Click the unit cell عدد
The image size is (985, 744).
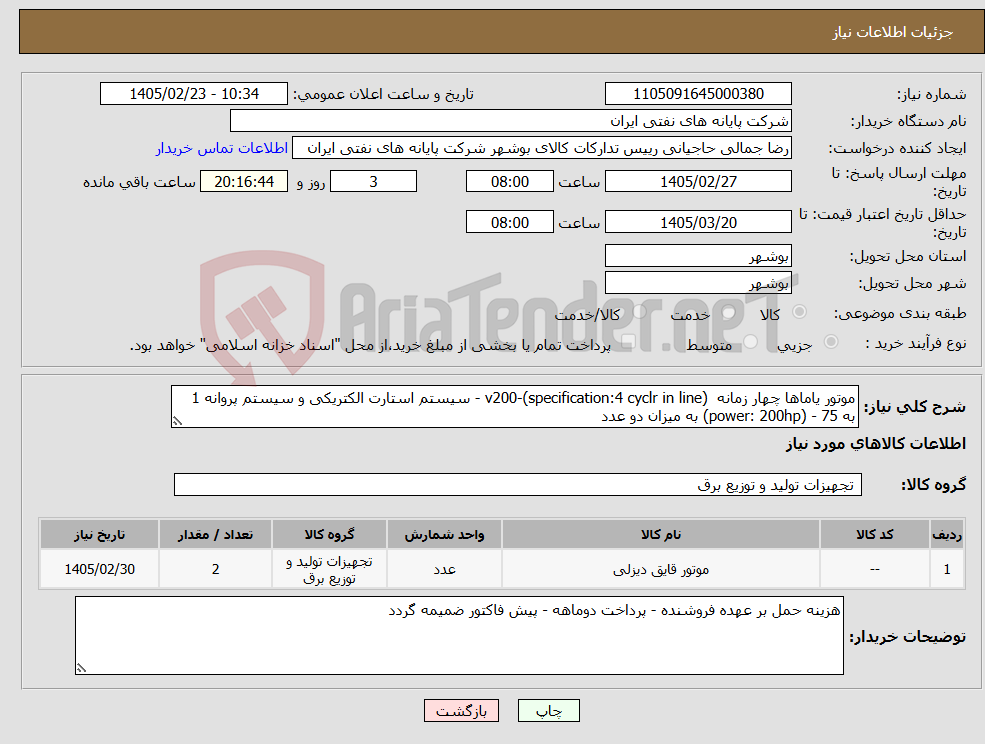(x=444, y=569)
